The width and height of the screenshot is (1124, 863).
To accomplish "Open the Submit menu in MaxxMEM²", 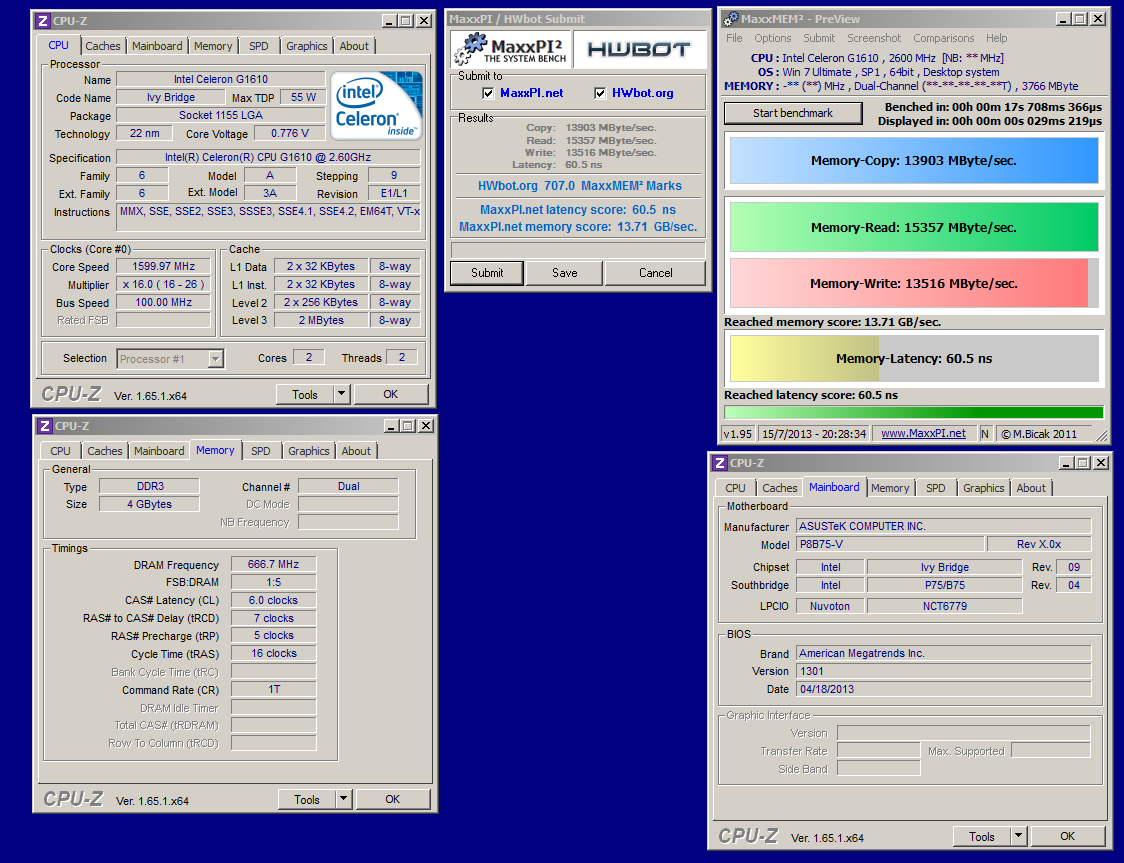I will [x=819, y=38].
